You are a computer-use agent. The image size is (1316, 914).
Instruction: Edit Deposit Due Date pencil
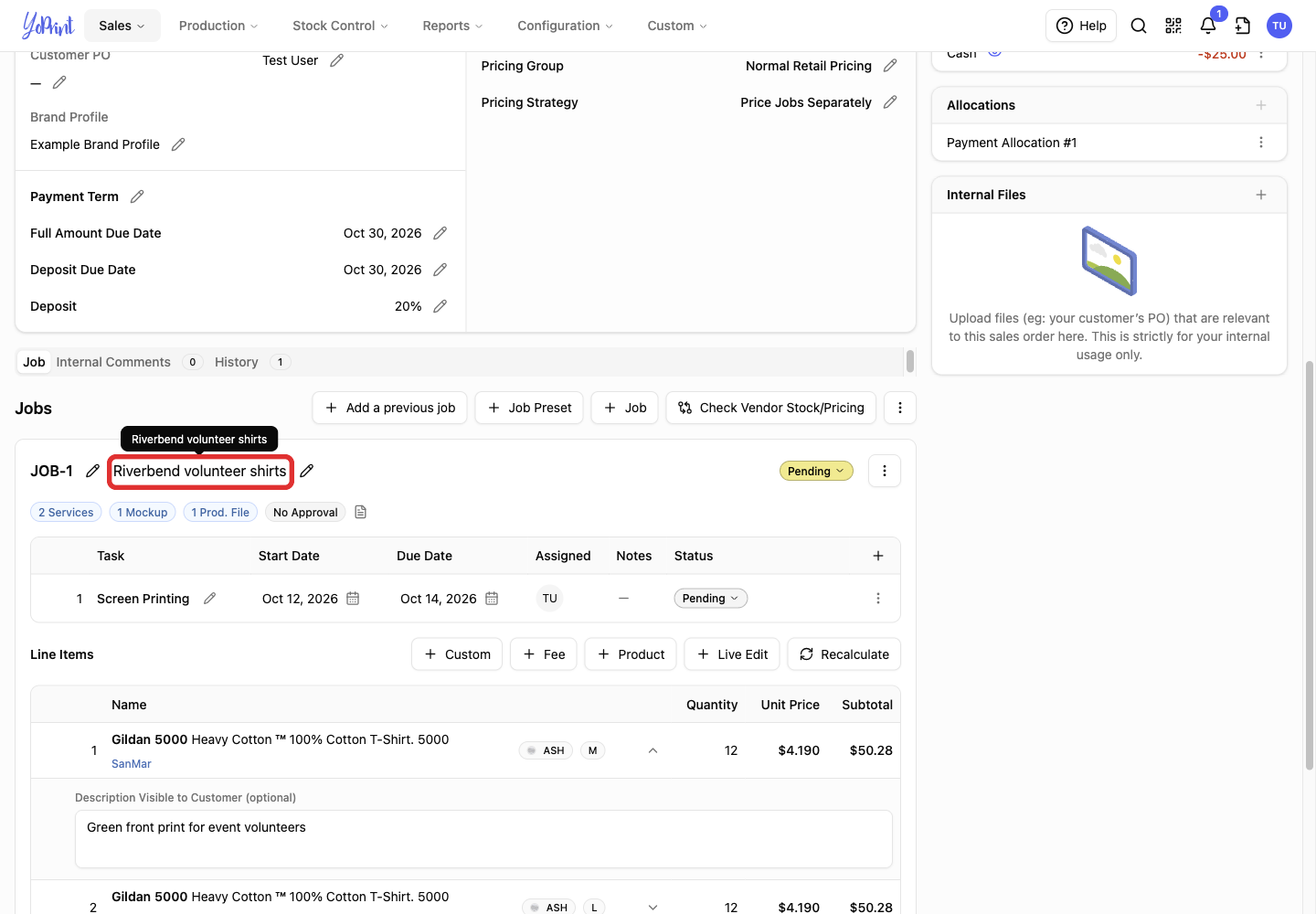[440, 270]
